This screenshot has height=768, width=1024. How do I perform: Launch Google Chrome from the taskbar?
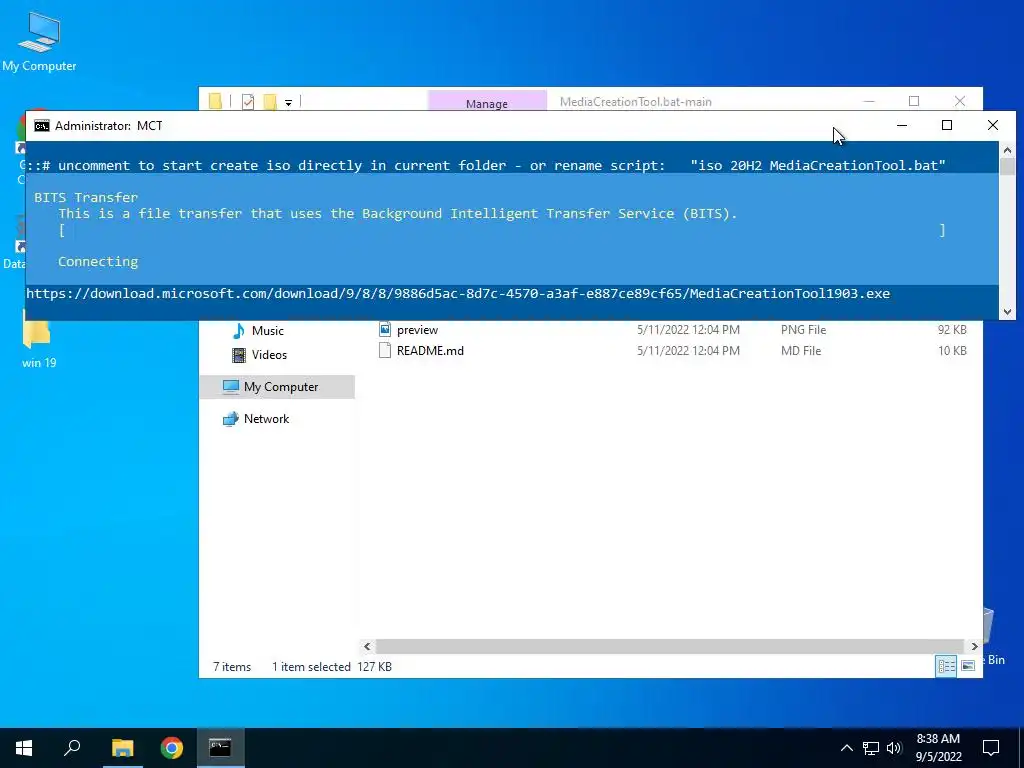point(172,748)
